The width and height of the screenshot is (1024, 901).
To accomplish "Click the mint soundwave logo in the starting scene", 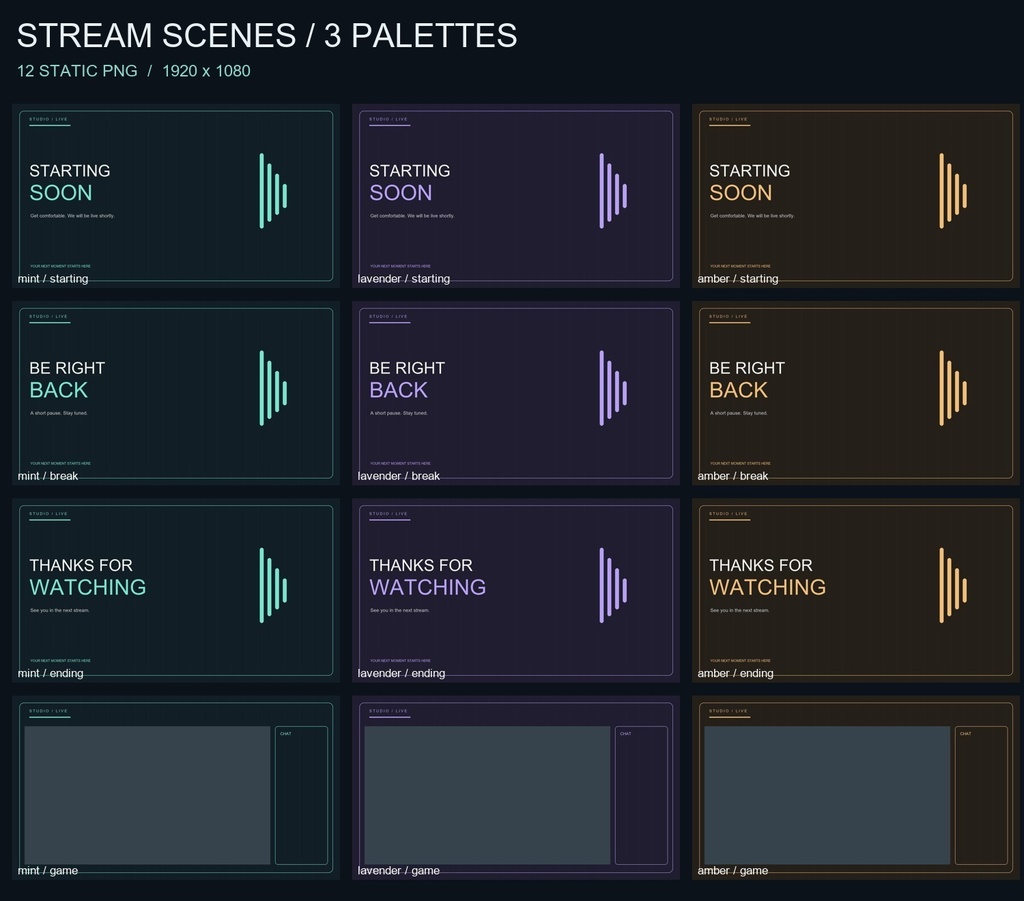I will [x=273, y=191].
